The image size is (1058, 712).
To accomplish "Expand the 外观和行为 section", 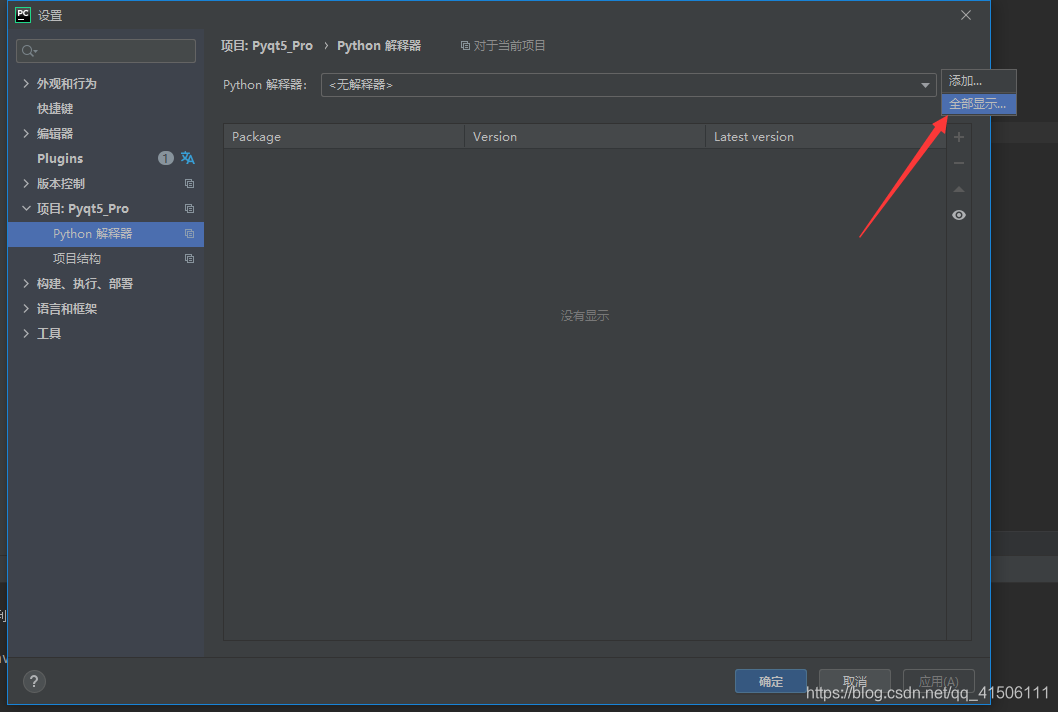I will pyautogui.click(x=26, y=83).
